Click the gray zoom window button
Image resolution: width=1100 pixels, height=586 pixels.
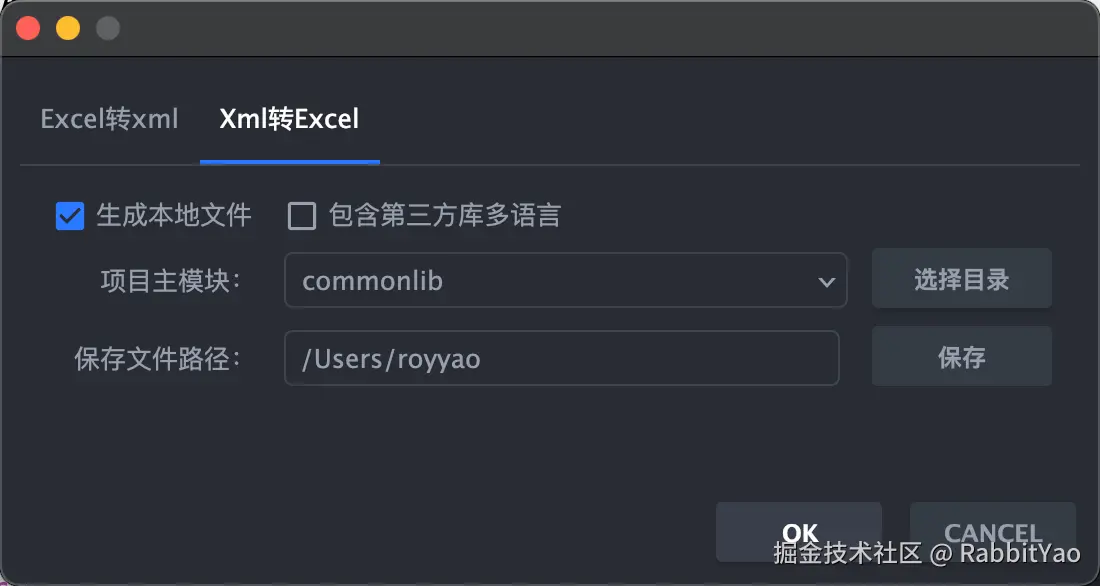(x=108, y=28)
